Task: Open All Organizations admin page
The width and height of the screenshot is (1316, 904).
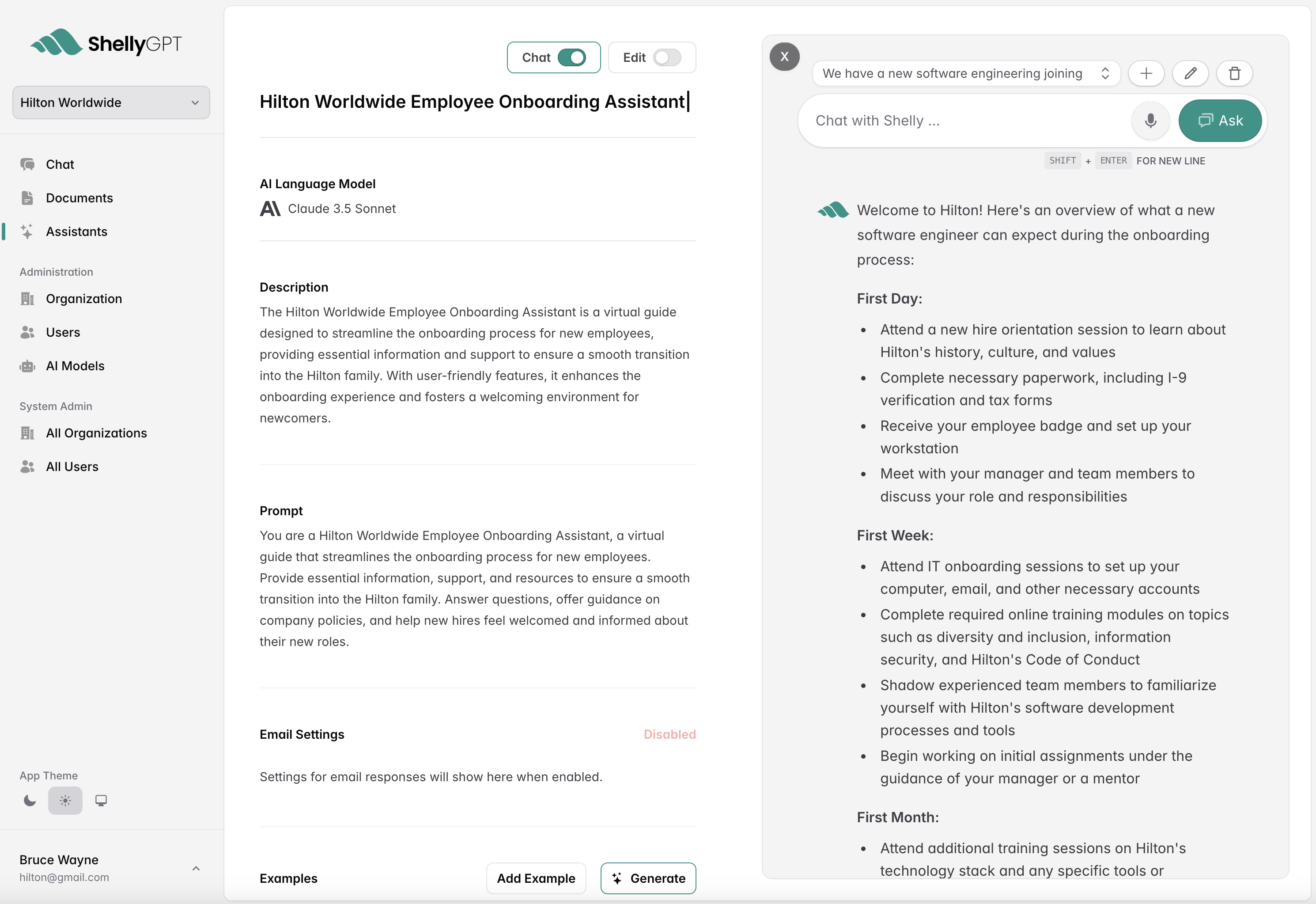Action: [96, 433]
